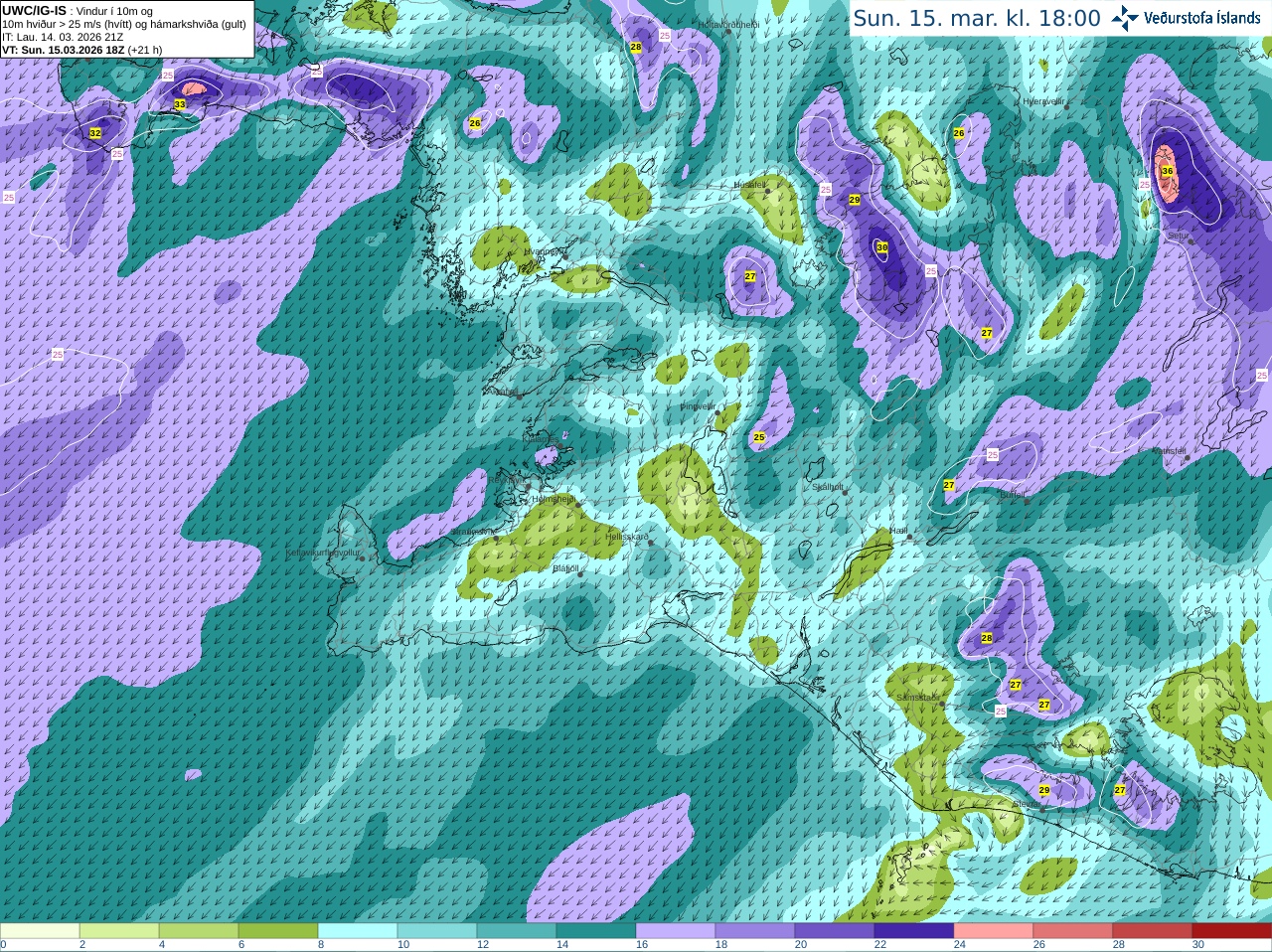Screen dimensions: 1272x952
Task: Click the yellow 32 gust label
Action: [x=95, y=132]
